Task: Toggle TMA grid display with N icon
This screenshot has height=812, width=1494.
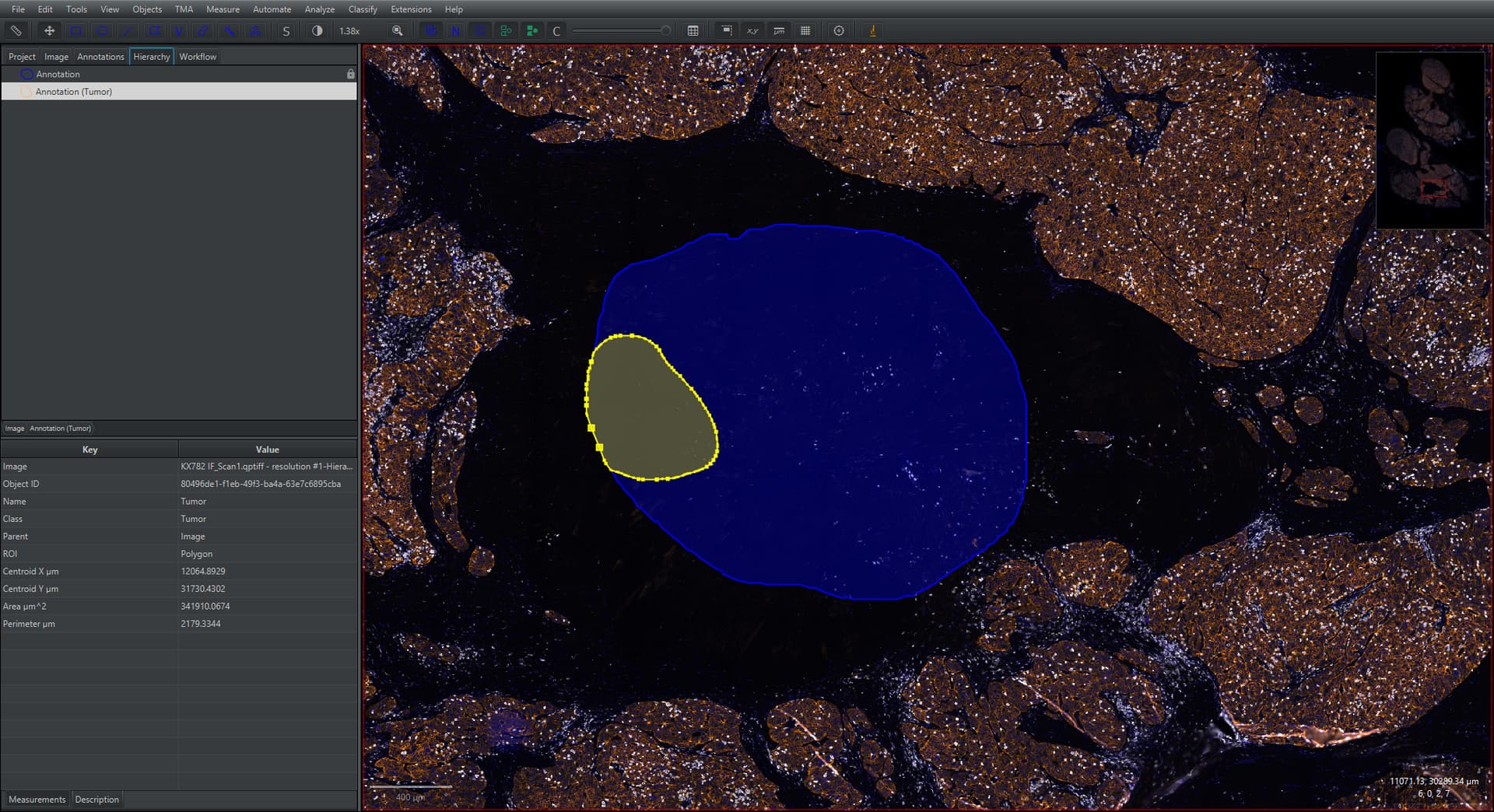Action: 455,30
